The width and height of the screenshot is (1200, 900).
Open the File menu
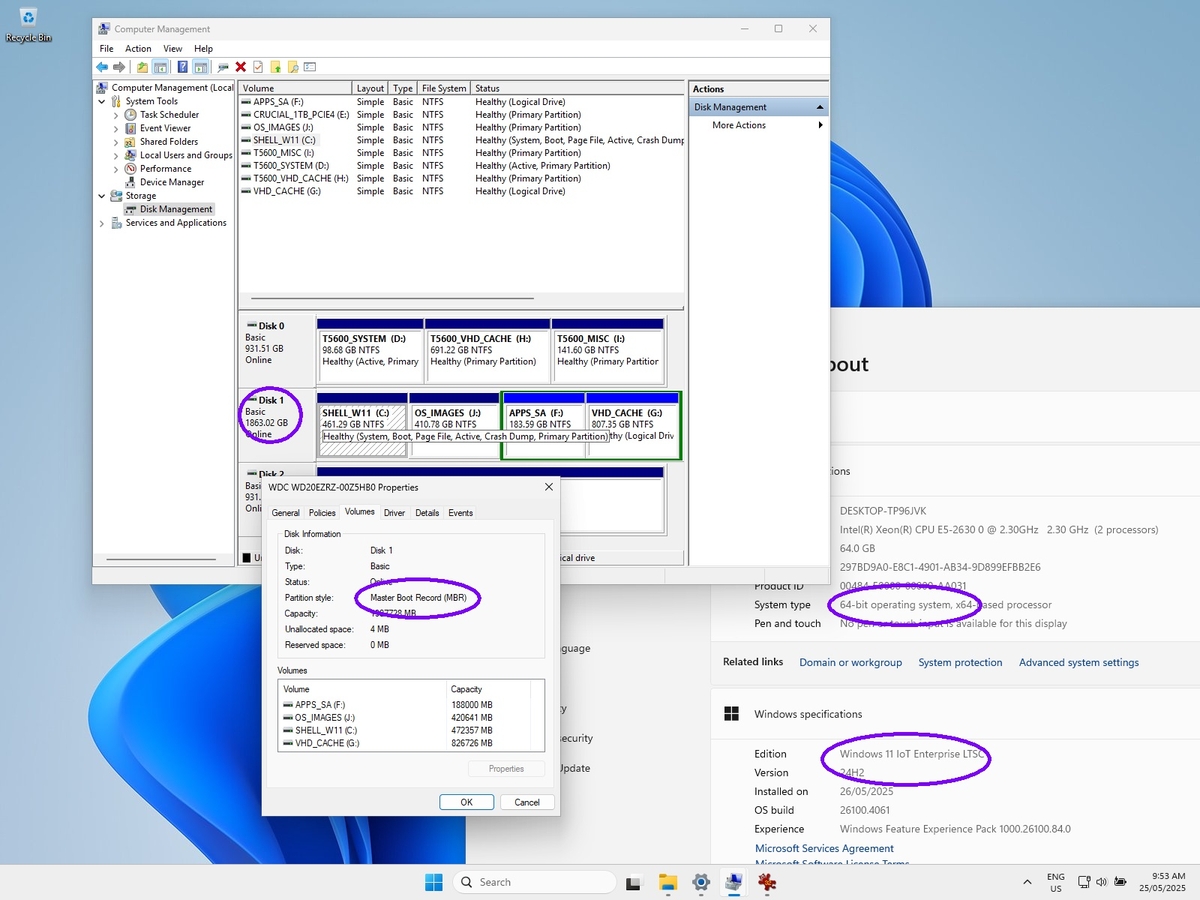coord(106,48)
